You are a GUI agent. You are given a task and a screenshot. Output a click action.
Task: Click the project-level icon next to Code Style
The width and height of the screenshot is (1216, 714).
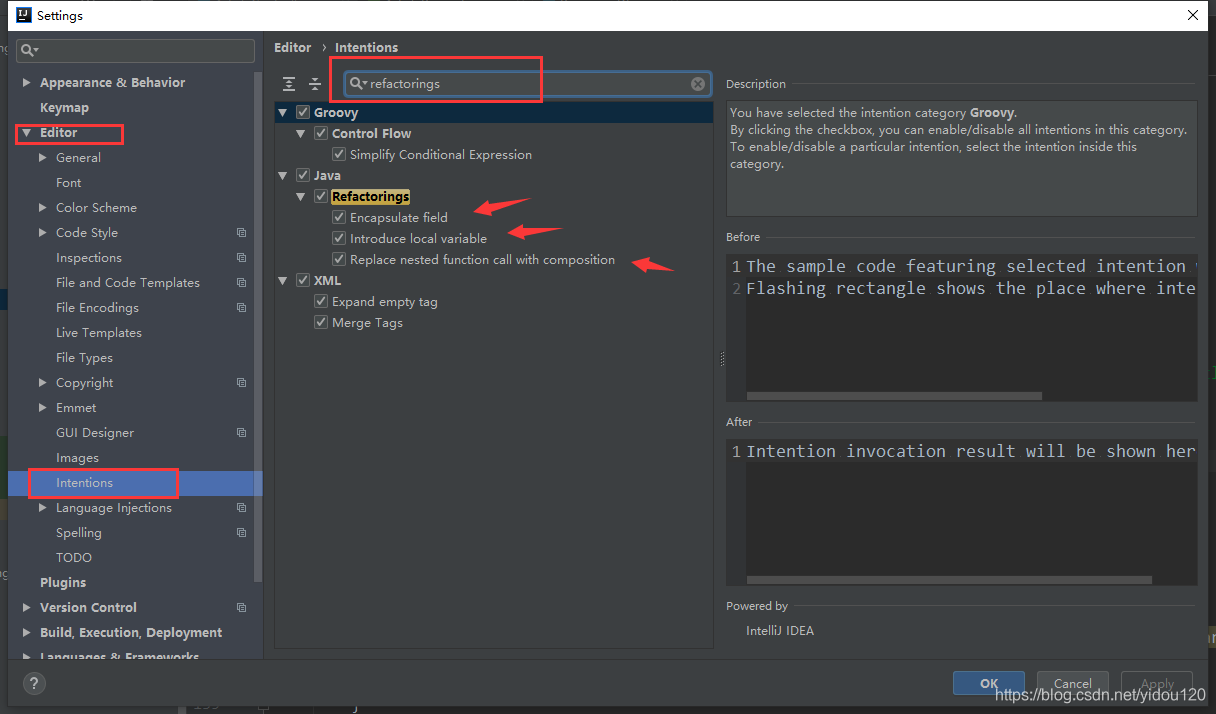(x=241, y=233)
